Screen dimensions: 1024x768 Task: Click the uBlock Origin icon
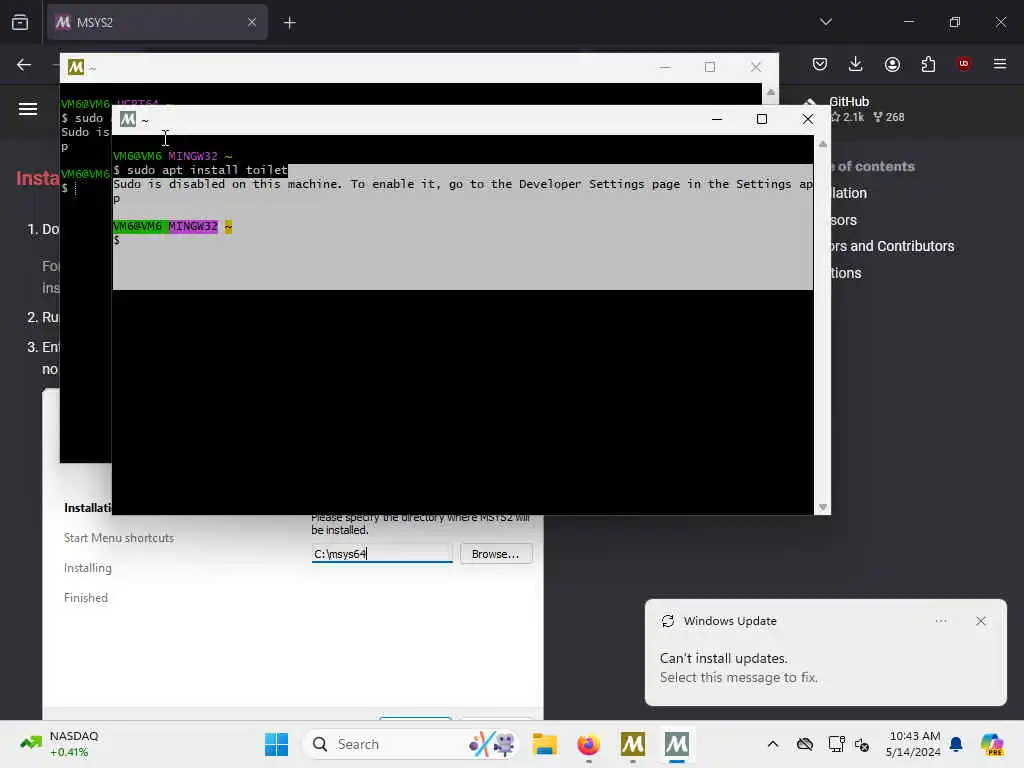[x=963, y=63]
